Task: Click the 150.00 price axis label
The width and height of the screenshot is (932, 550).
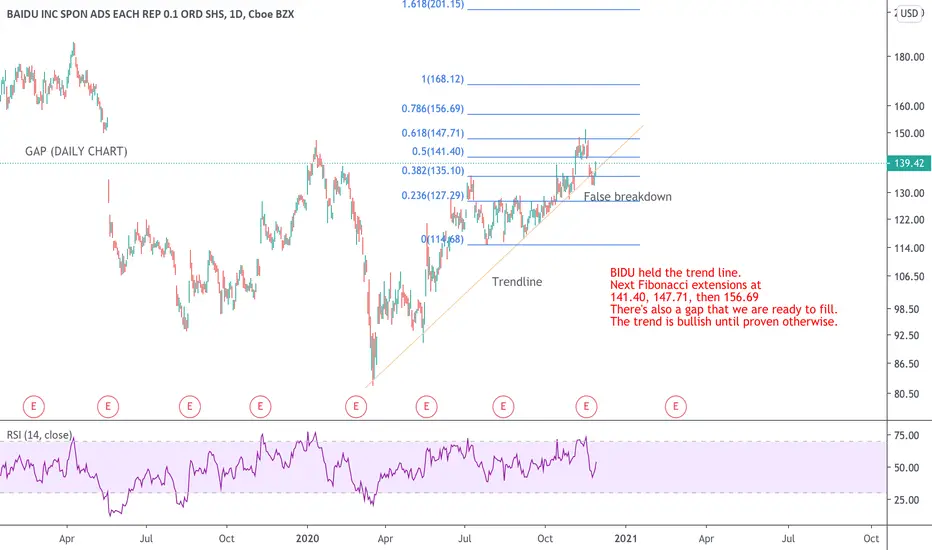Action: pyautogui.click(x=909, y=134)
